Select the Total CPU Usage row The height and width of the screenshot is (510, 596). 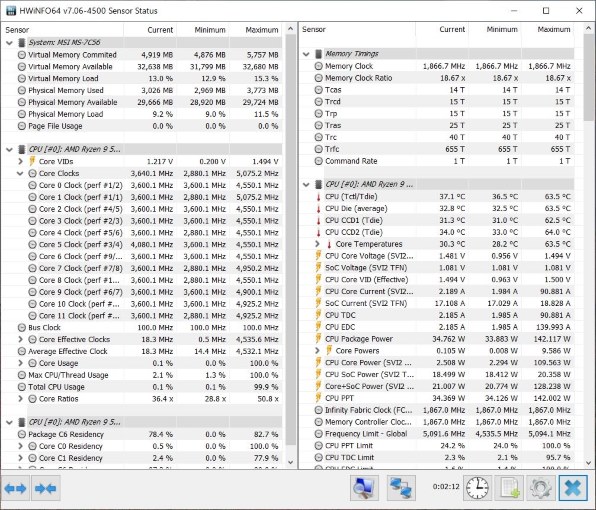tap(142, 387)
